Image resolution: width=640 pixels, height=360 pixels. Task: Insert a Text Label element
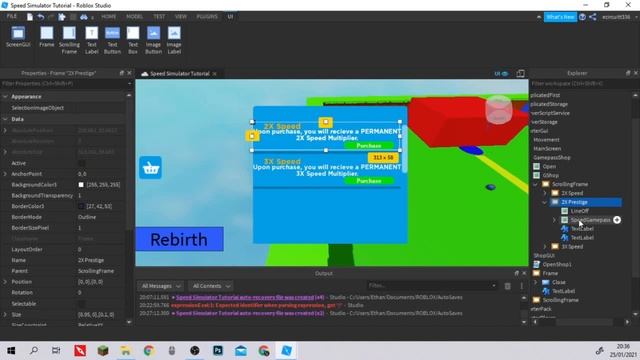(91, 40)
